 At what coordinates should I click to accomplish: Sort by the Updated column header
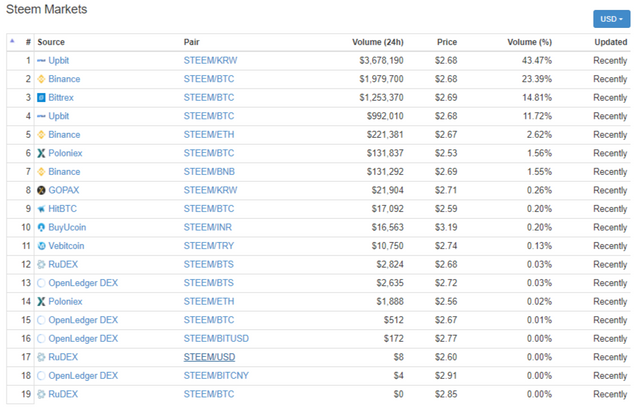tap(611, 42)
